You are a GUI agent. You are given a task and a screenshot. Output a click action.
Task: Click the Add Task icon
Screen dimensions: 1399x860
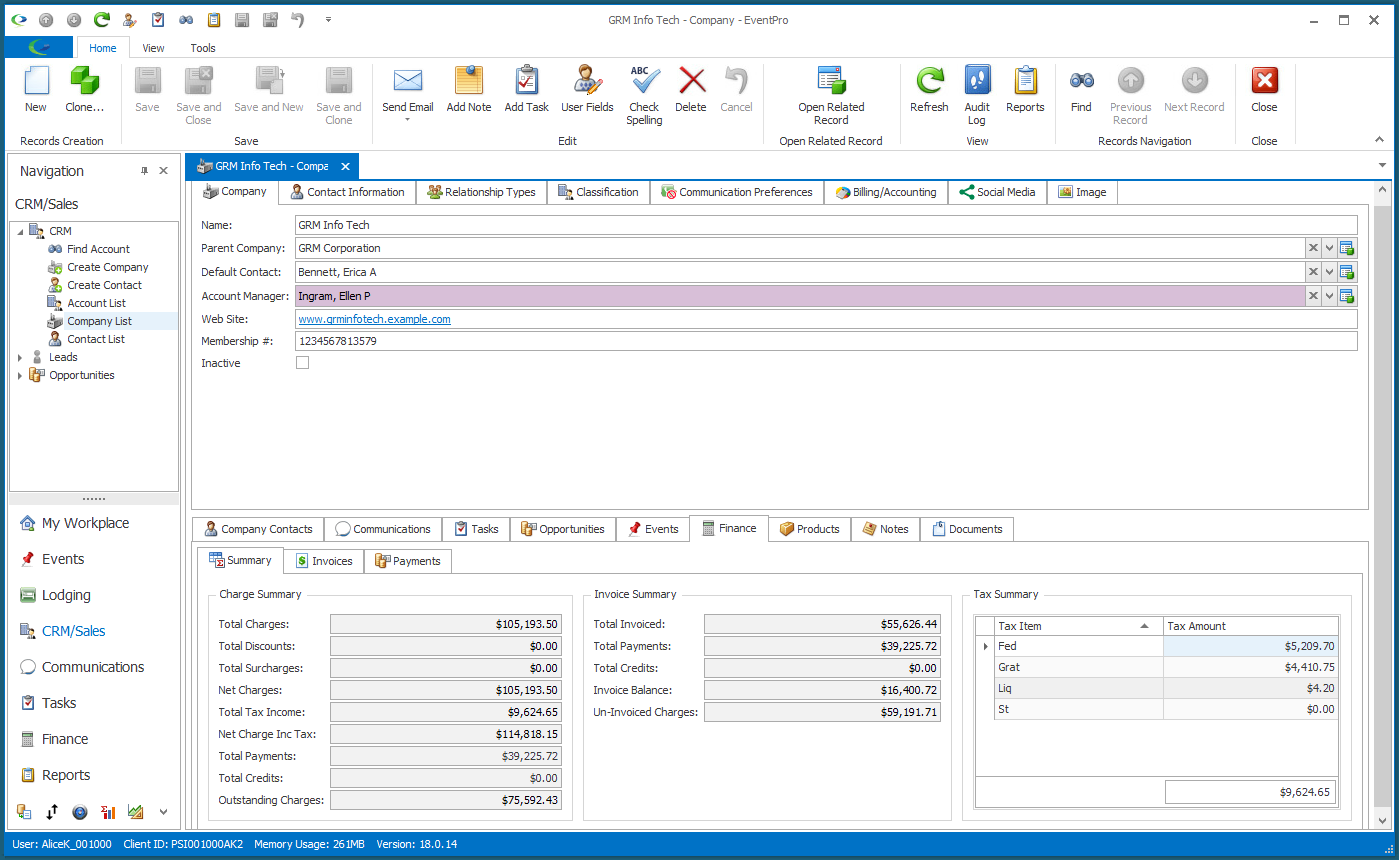pyautogui.click(x=526, y=81)
